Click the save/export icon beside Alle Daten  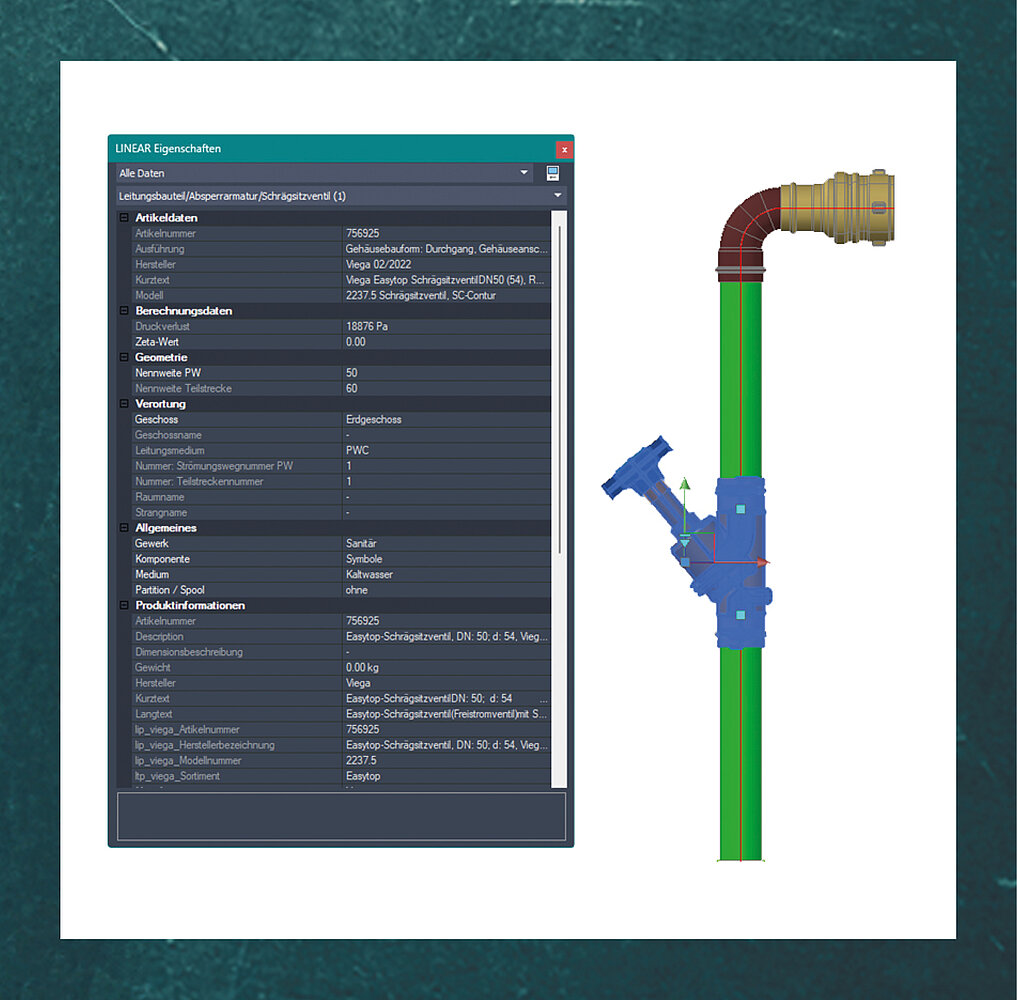[x=553, y=173]
